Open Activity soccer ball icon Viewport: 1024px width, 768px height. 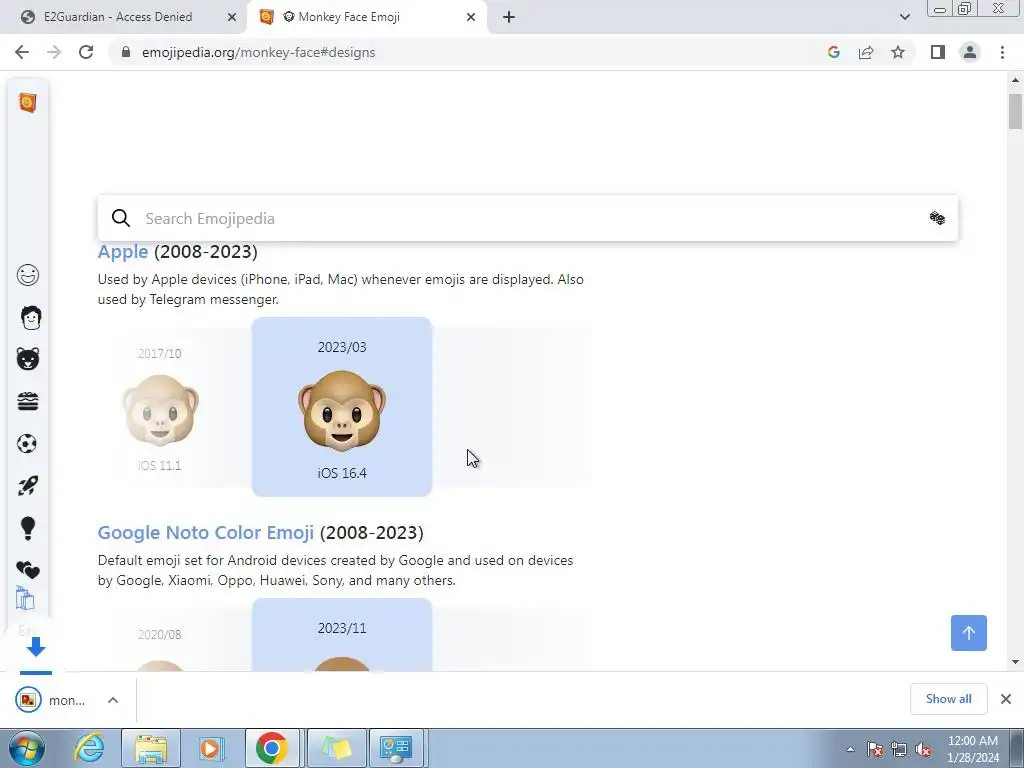[27, 443]
